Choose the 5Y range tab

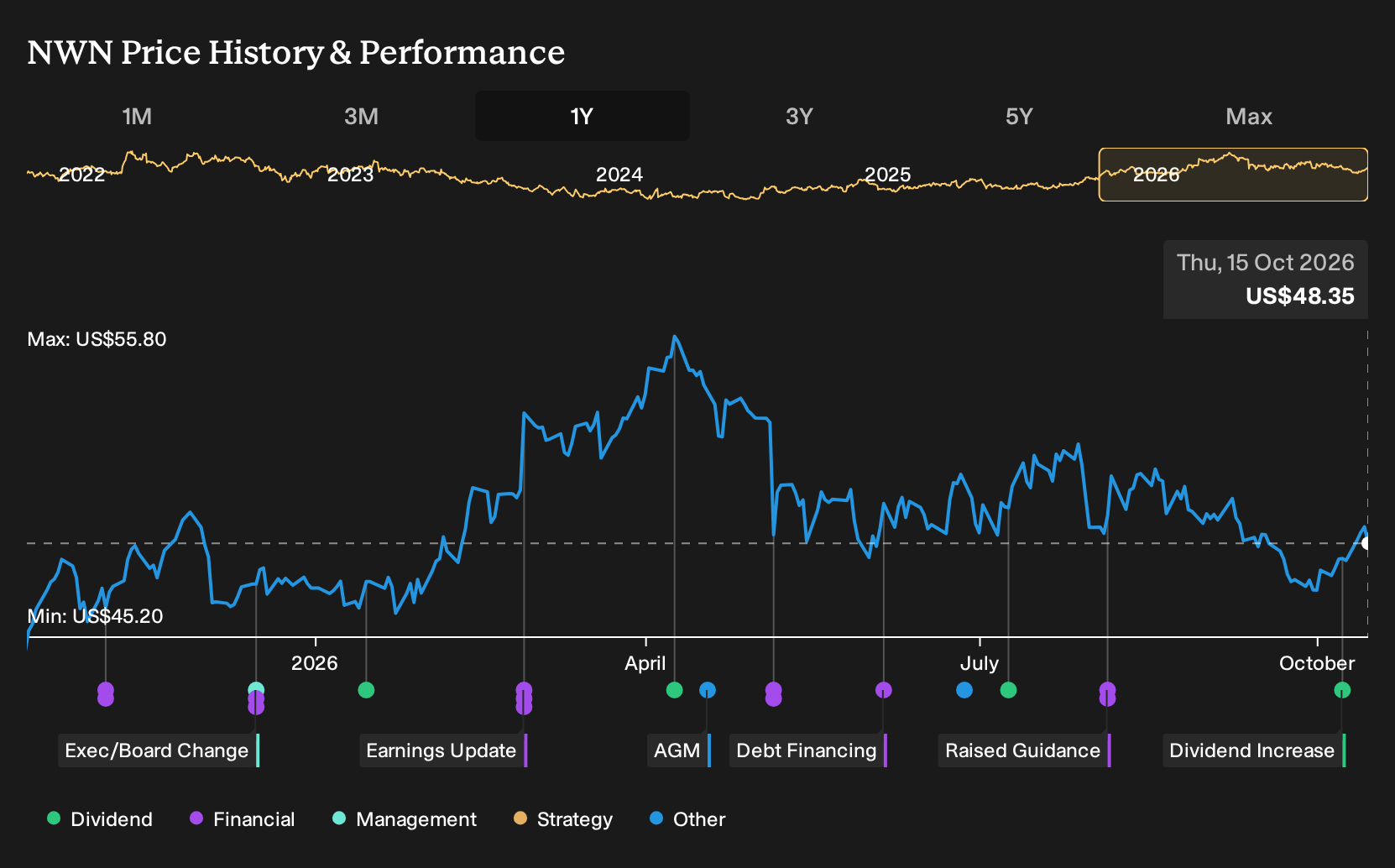pos(1019,116)
